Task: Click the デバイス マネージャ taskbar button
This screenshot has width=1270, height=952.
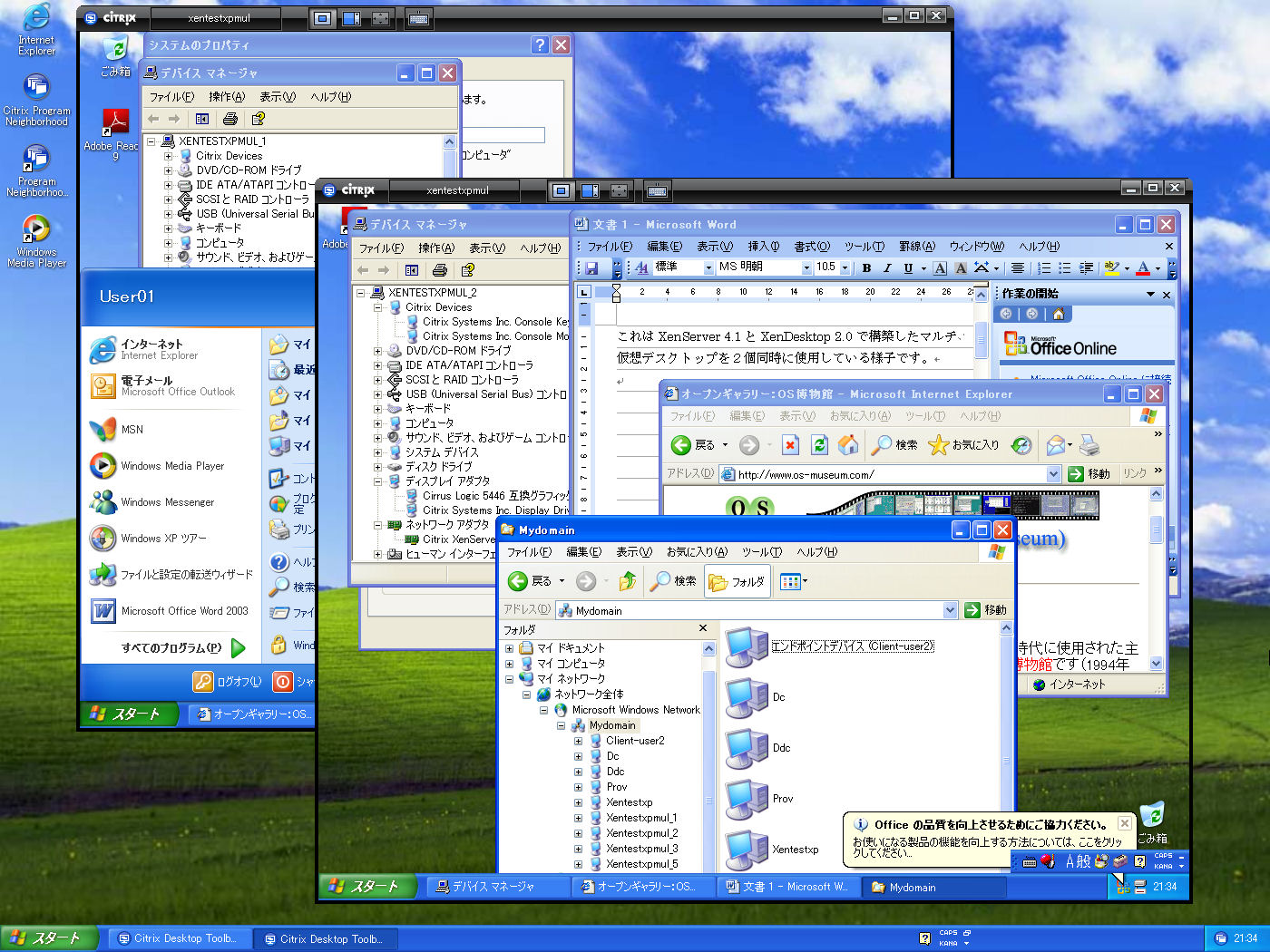Action: pos(499,887)
